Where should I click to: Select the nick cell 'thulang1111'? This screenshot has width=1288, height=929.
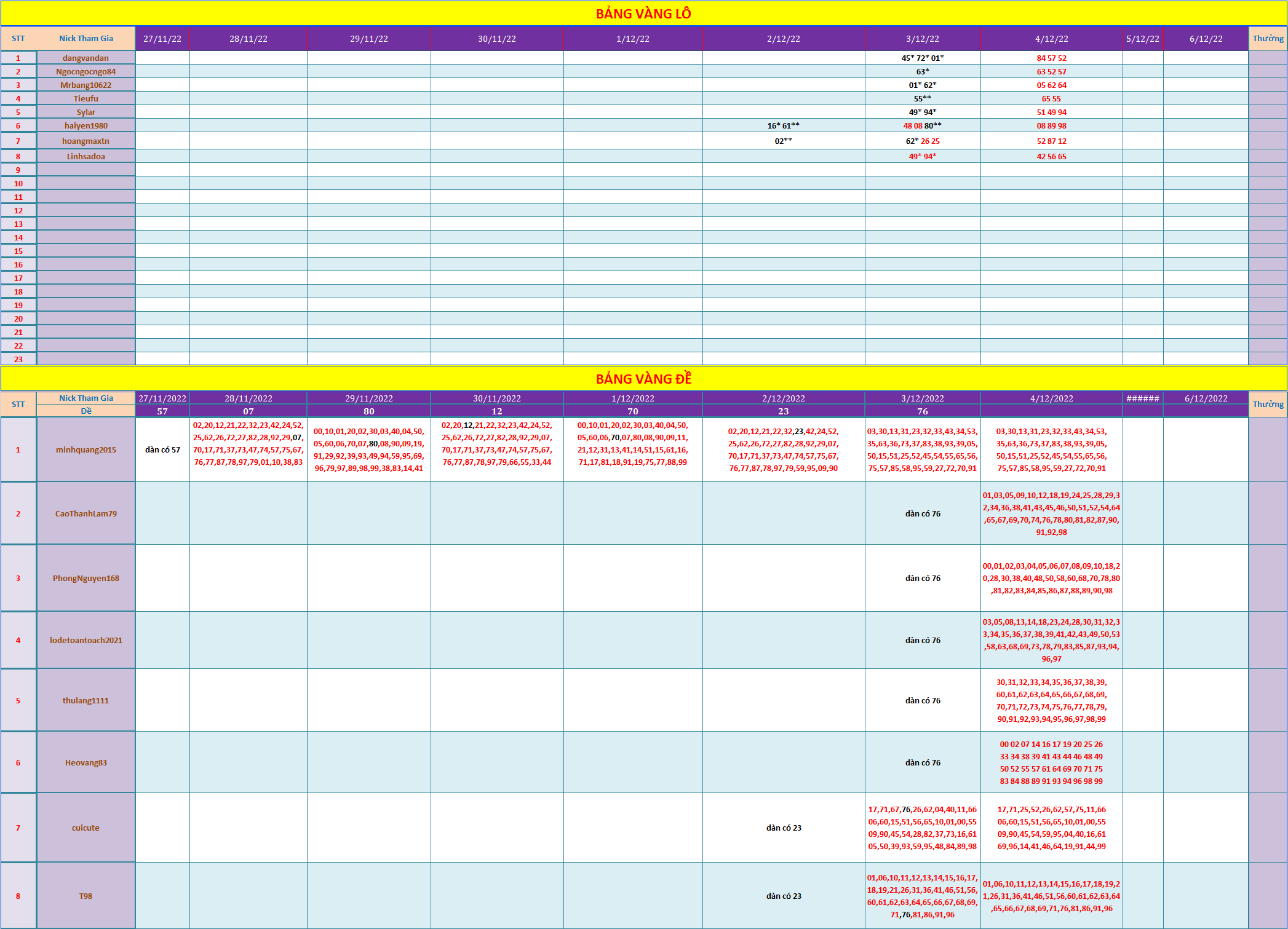86,700
